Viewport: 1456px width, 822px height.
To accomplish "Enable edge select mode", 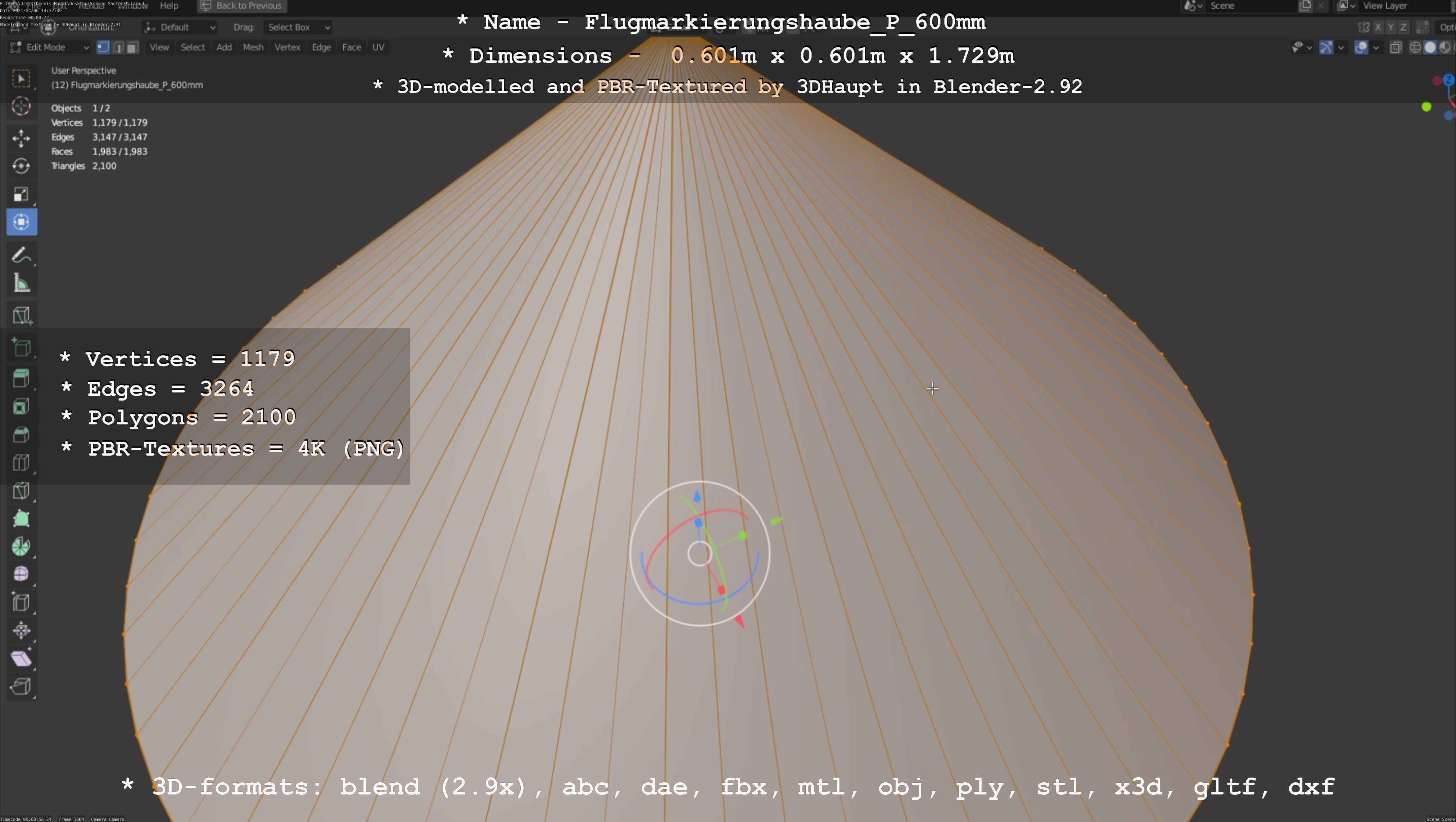I will pyautogui.click(x=118, y=47).
